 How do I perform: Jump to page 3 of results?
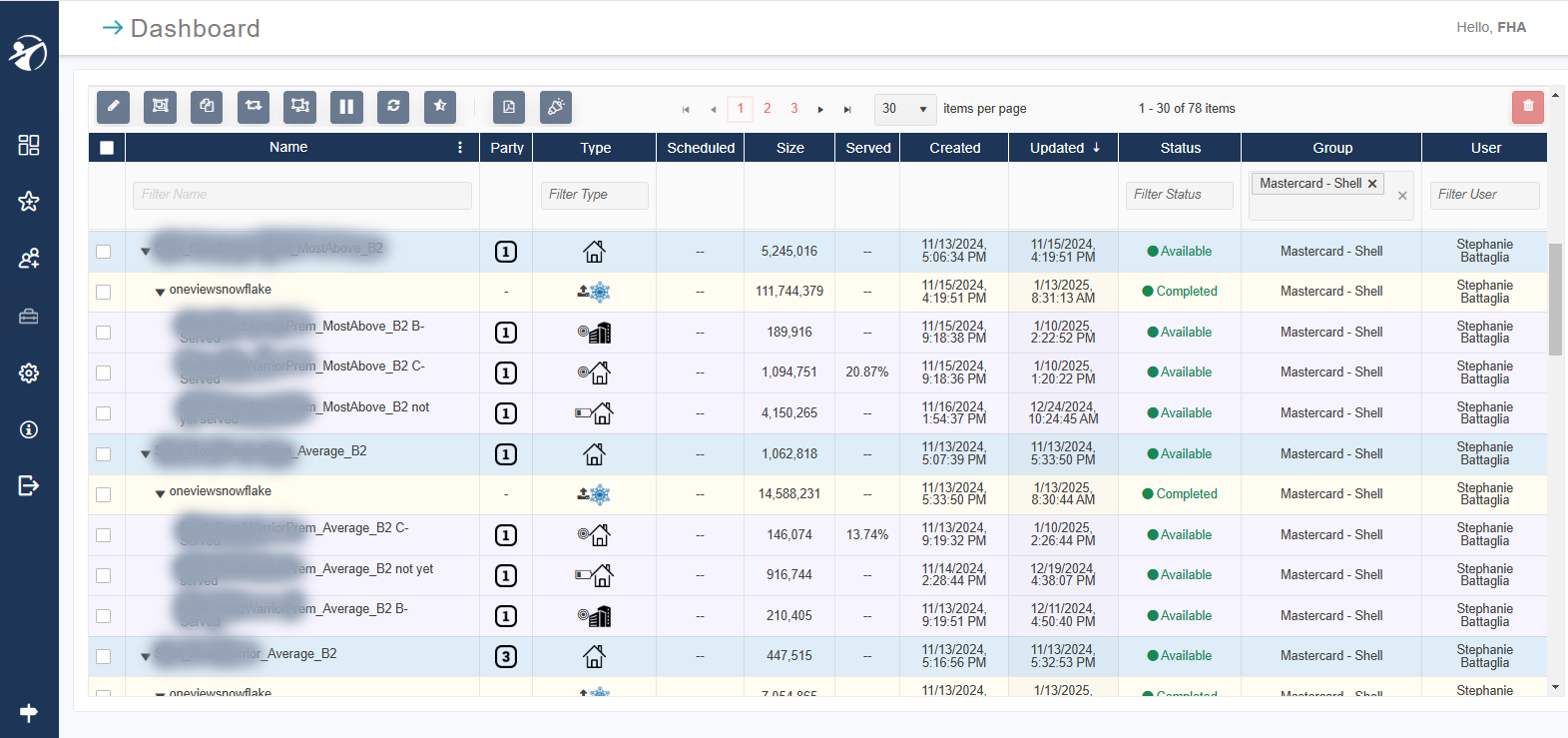[793, 109]
